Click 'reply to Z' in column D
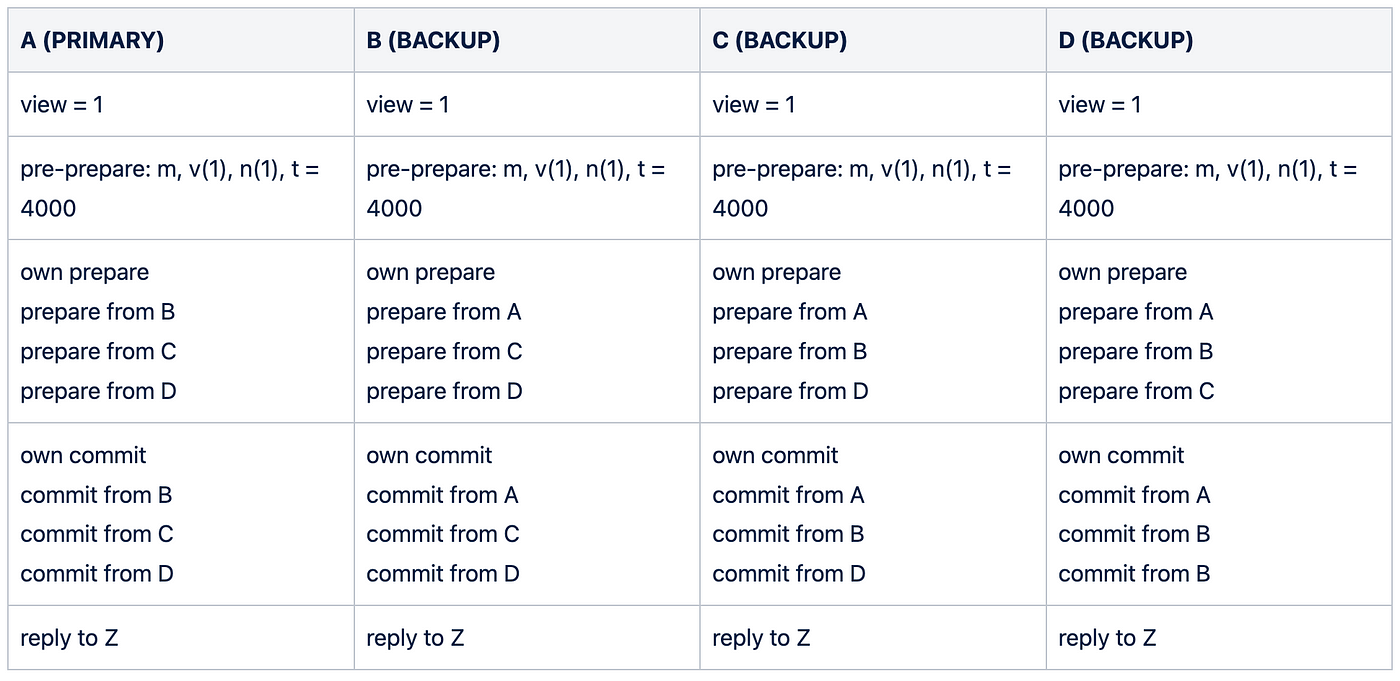Viewport: 1400px width, 681px height. tap(1107, 638)
